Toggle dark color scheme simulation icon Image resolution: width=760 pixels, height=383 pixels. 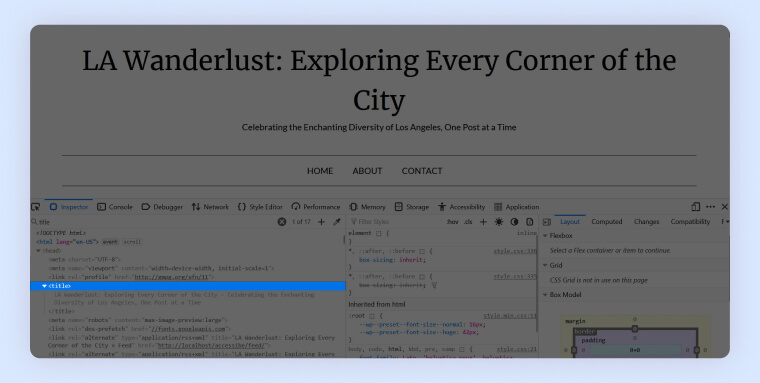514,222
